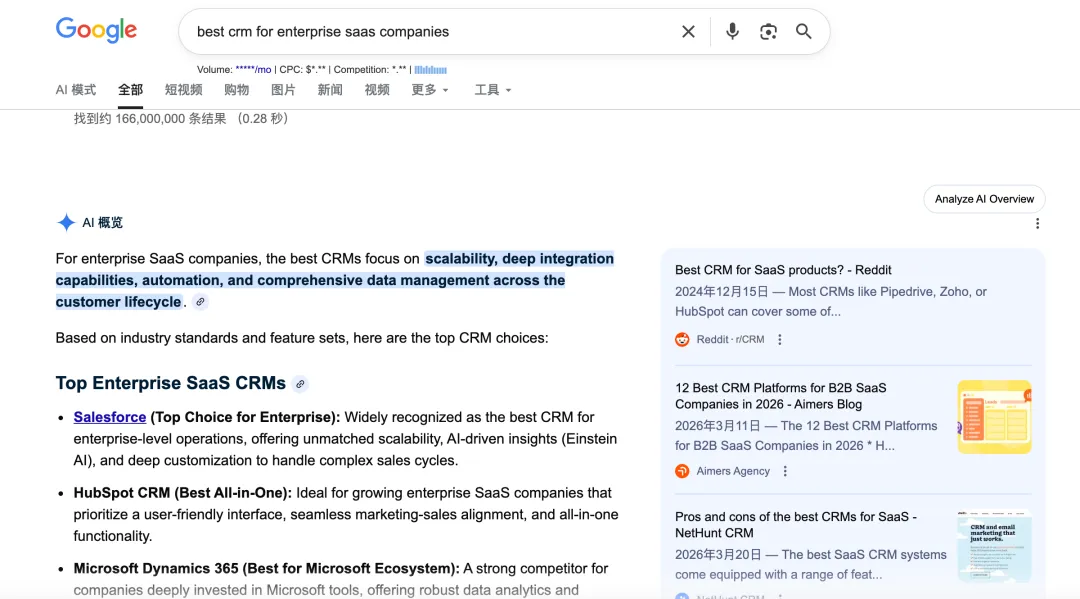
Task: Submit search with magnifier icon
Action: pos(804,32)
